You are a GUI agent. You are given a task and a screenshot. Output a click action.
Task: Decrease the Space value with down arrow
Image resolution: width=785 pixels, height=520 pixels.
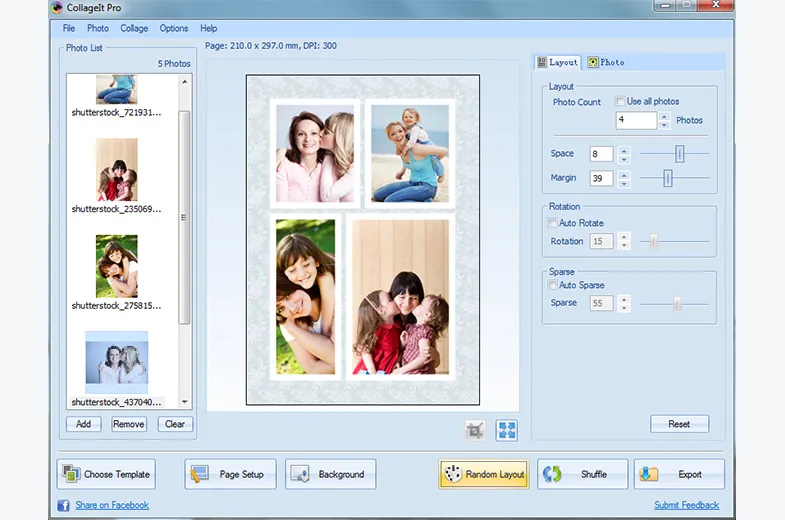pos(624,159)
